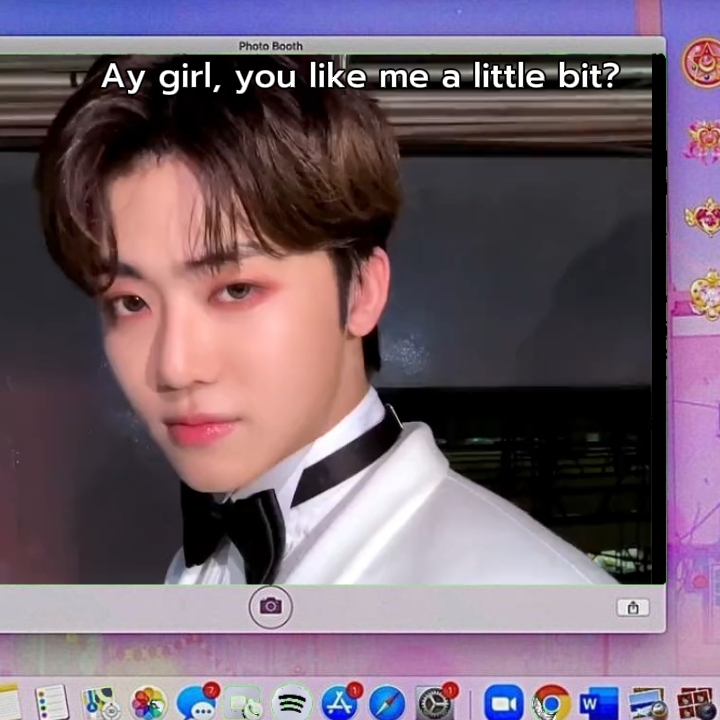720x720 pixels.
Task: Open the App Store dock icon
Action: click(x=340, y=703)
